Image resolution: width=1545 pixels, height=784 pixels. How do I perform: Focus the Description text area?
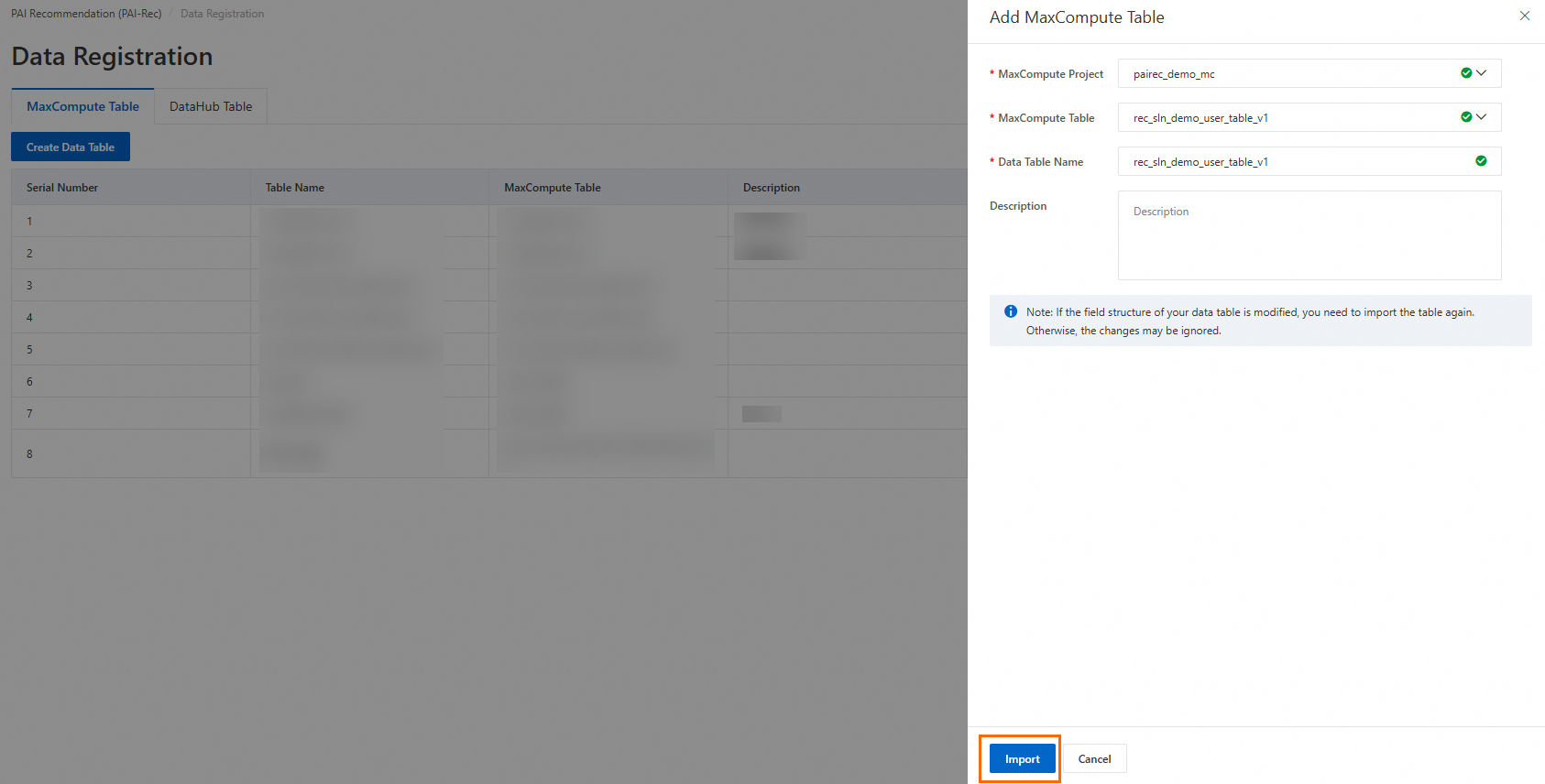point(1309,235)
